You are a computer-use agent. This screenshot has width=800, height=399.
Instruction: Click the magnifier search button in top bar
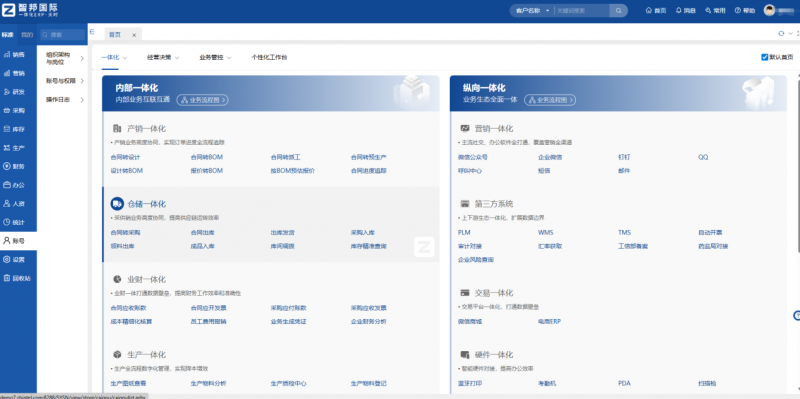coord(618,10)
